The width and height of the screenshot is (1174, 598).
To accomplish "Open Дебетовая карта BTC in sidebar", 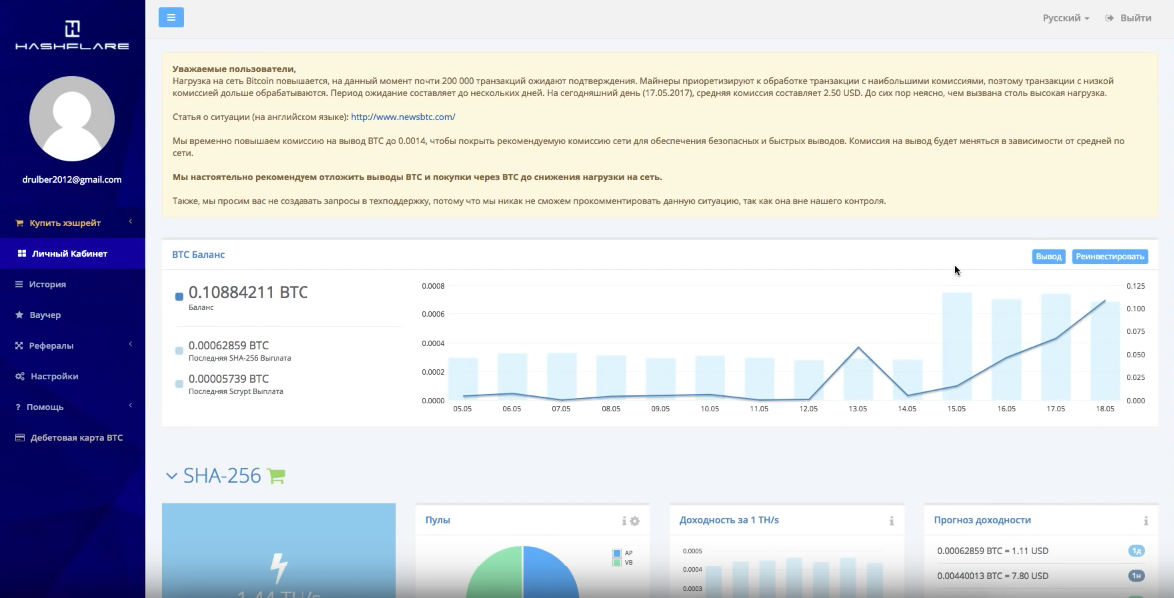I will coord(76,438).
